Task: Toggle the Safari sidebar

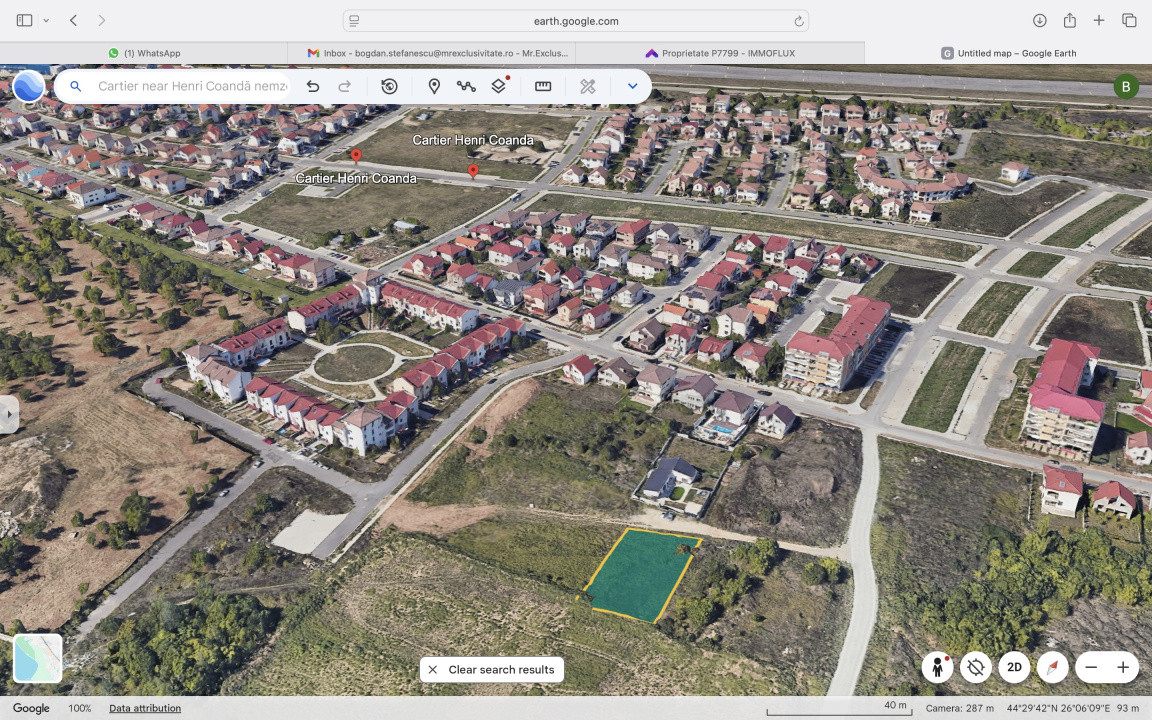Action: click(24, 20)
